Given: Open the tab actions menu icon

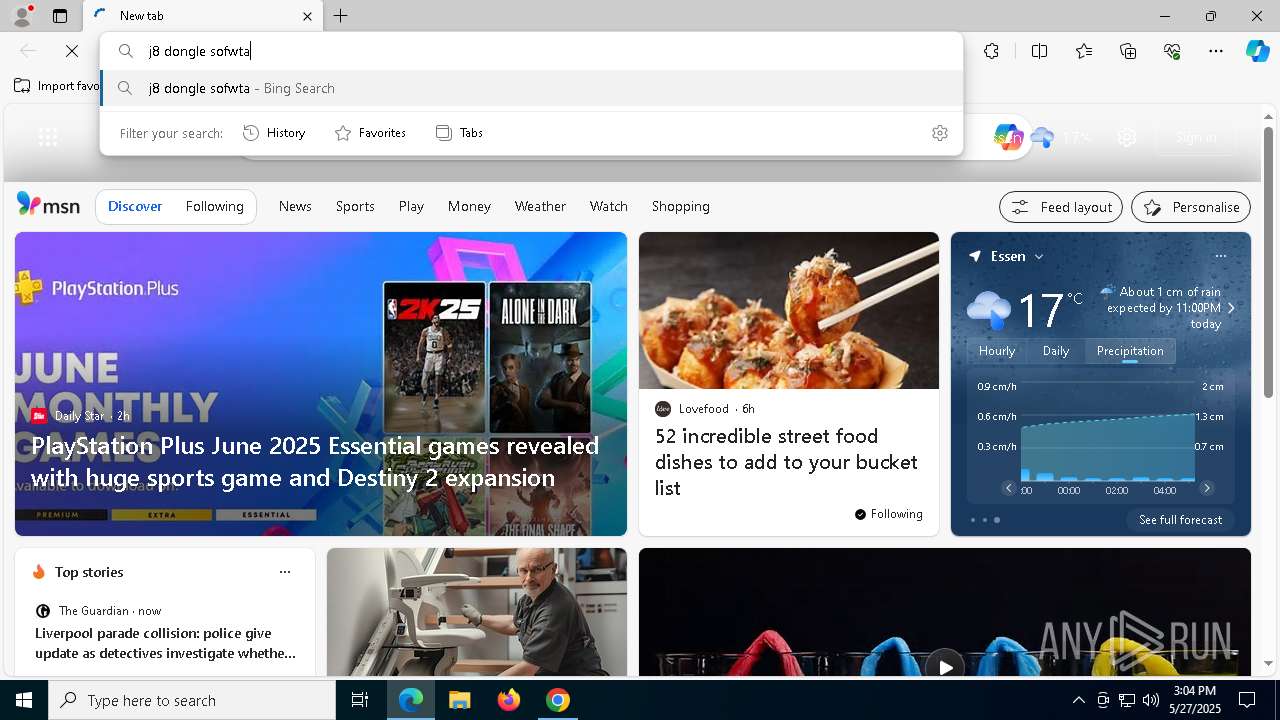Looking at the screenshot, I should pos(60,16).
